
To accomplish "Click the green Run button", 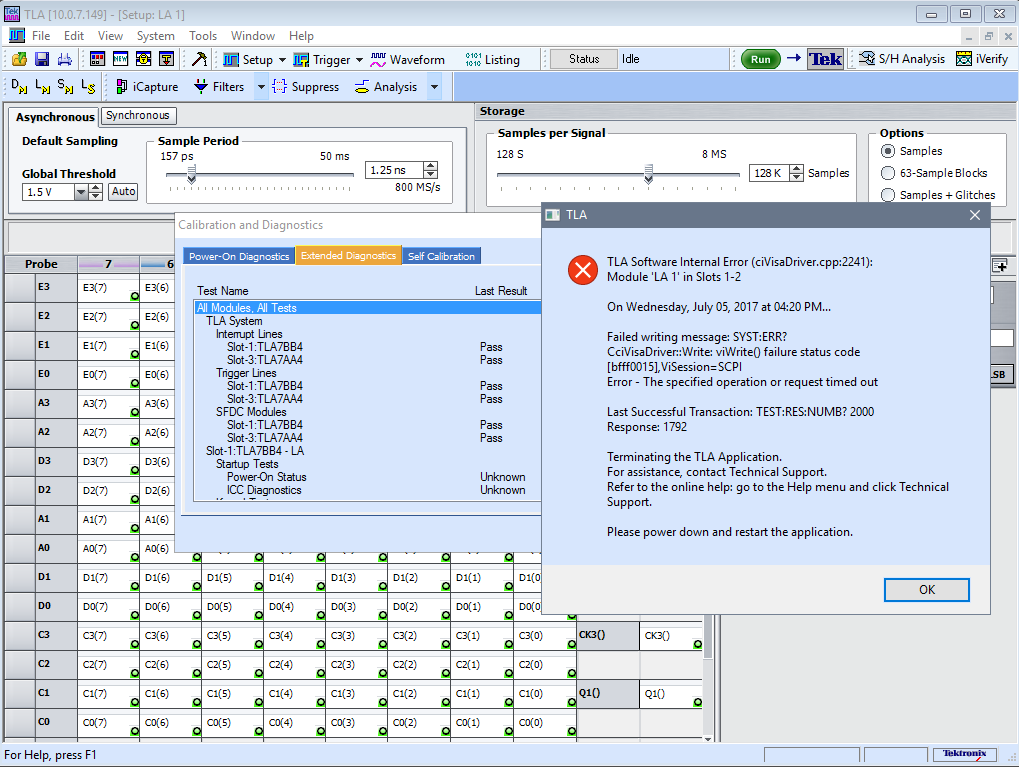I will [x=760, y=59].
